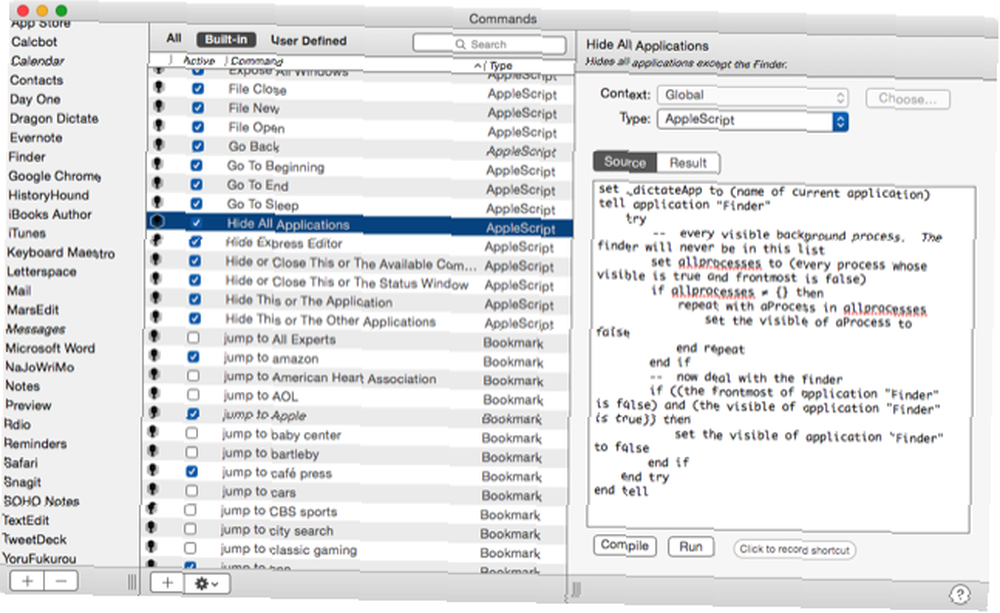Open the Context Global dropdown
This screenshot has width=1000, height=613.
pyautogui.click(x=753, y=96)
